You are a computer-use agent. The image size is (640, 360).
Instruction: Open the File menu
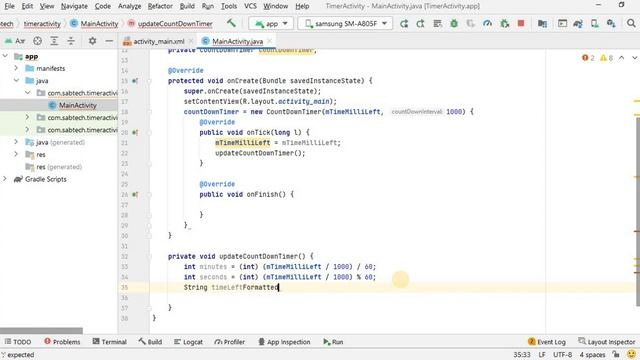point(9,6)
